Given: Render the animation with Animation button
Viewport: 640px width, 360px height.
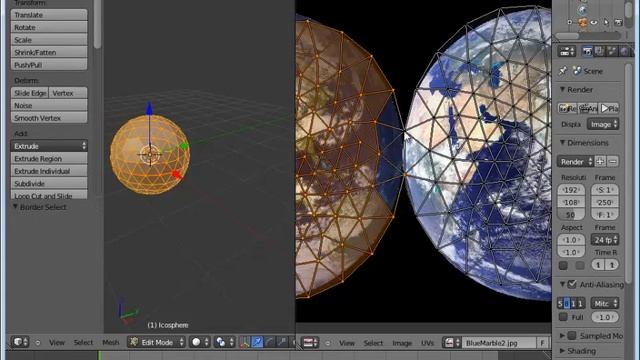Looking at the screenshot, I should tap(588, 108).
